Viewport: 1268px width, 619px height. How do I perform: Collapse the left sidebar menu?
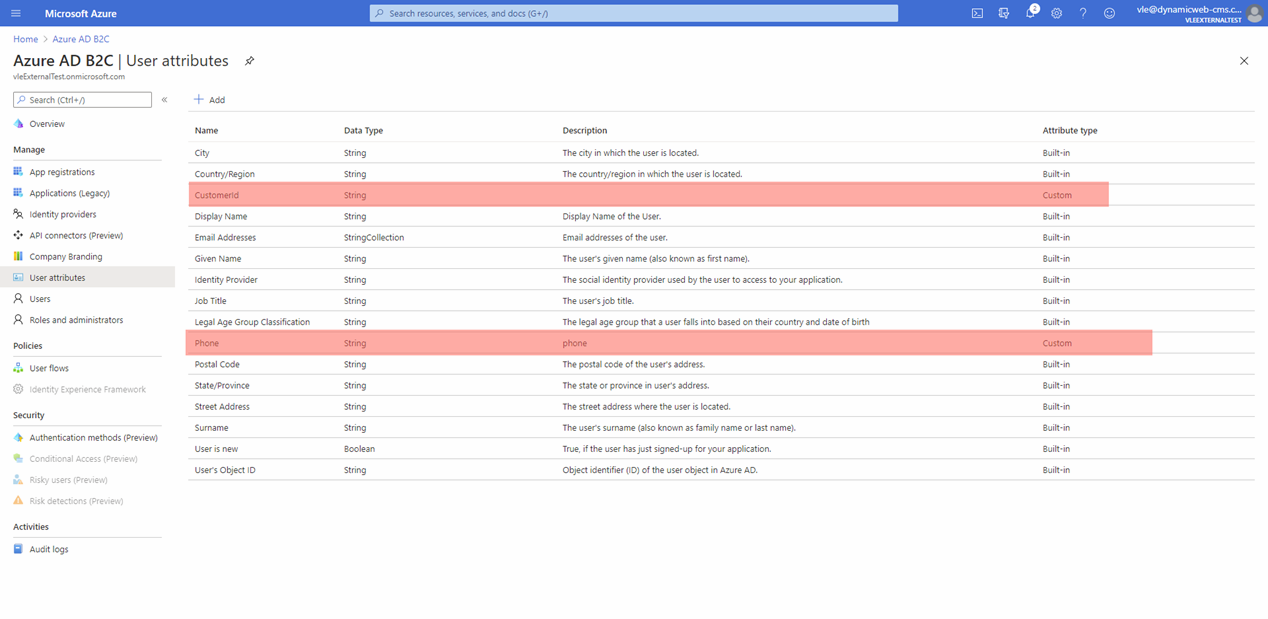click(164, 100)
